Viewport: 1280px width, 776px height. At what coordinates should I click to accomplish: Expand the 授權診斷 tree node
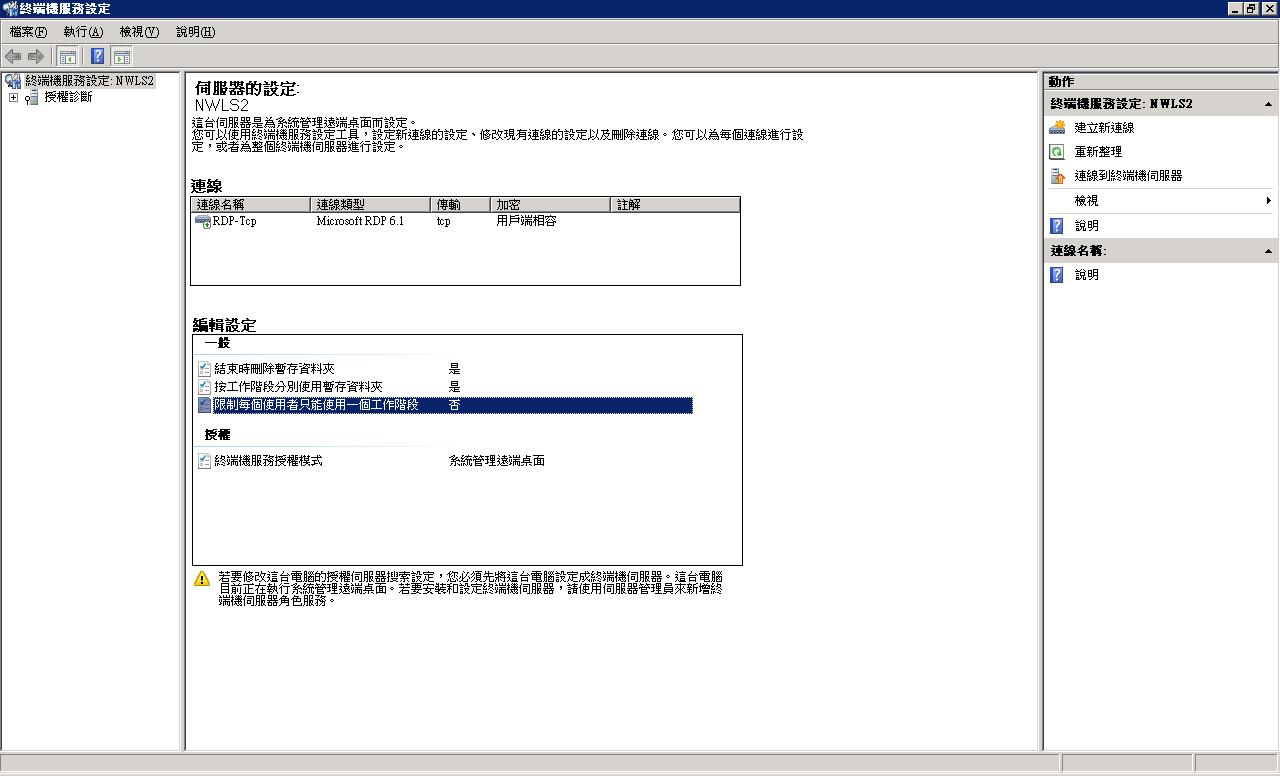[x=13, y=98]
